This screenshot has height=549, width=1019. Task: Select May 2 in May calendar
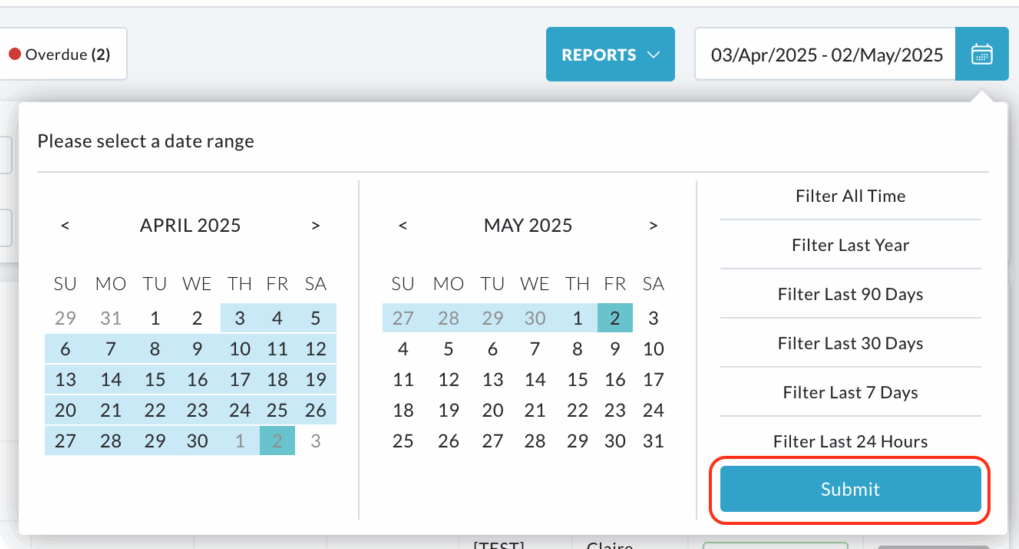tap(615, 318)
